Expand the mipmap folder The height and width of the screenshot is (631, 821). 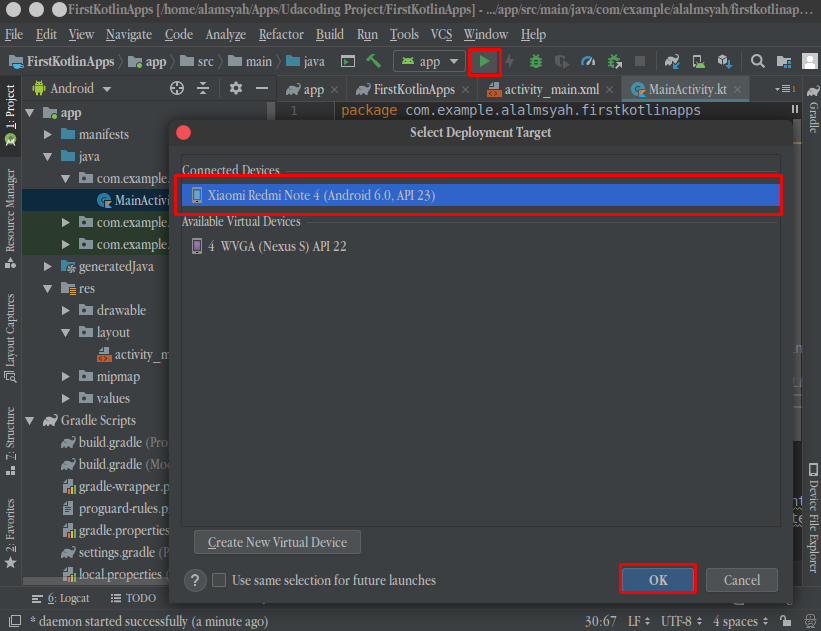click(x=65, y=377)
